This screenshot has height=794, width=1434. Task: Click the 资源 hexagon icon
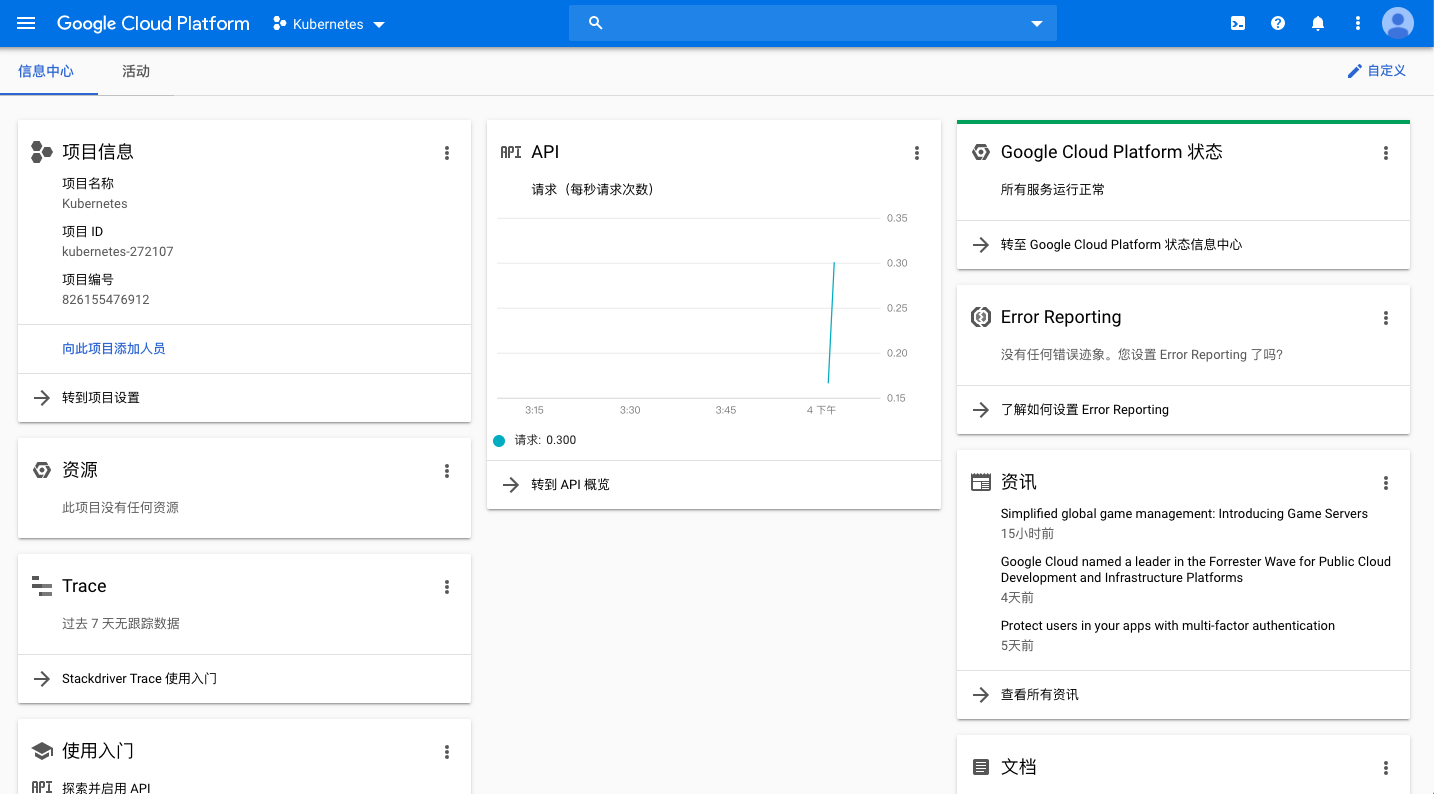[x=41, y=470]
